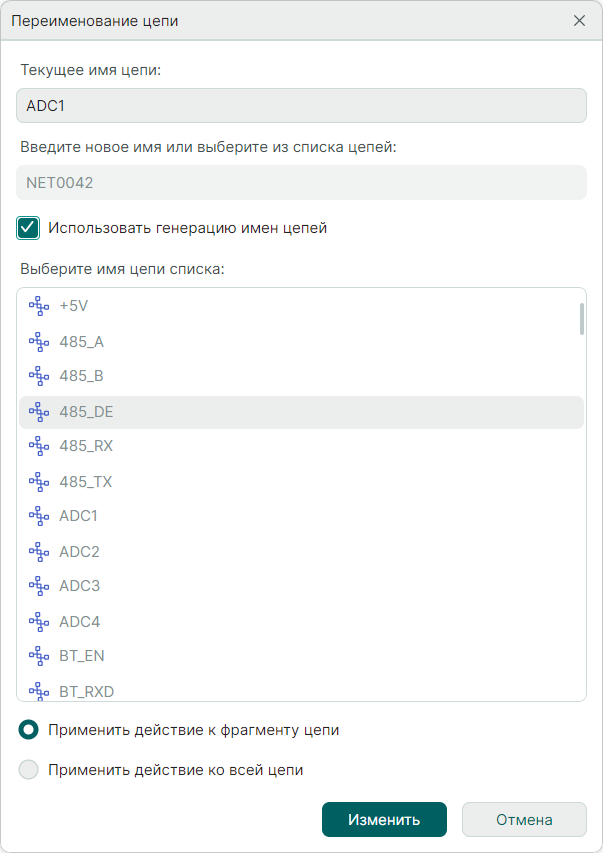Click the net icon beside +5V

coord(39,306)
